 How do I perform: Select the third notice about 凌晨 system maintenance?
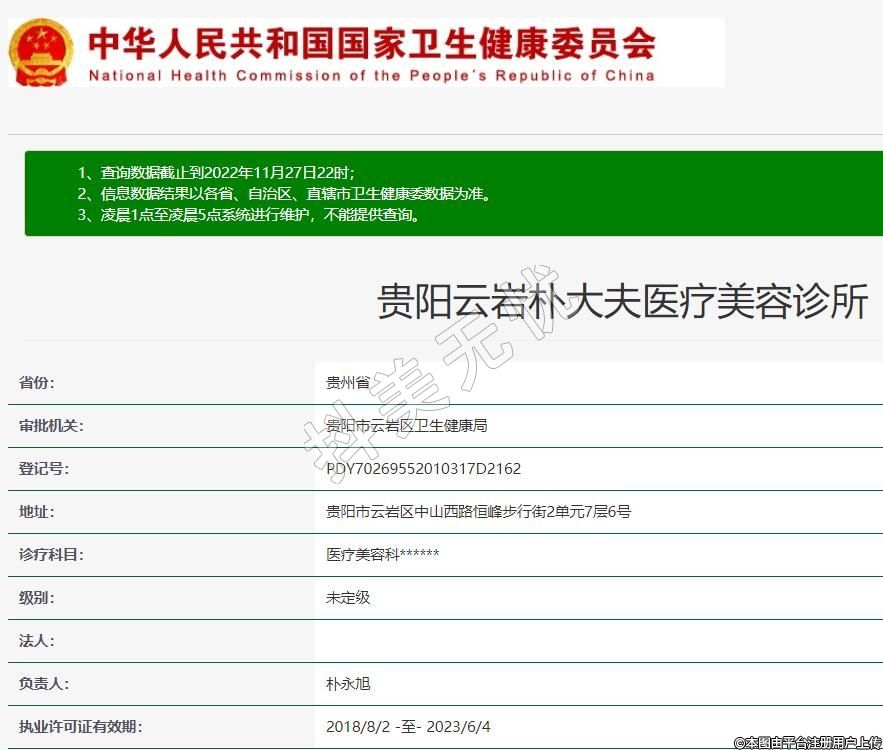[248, 214]
